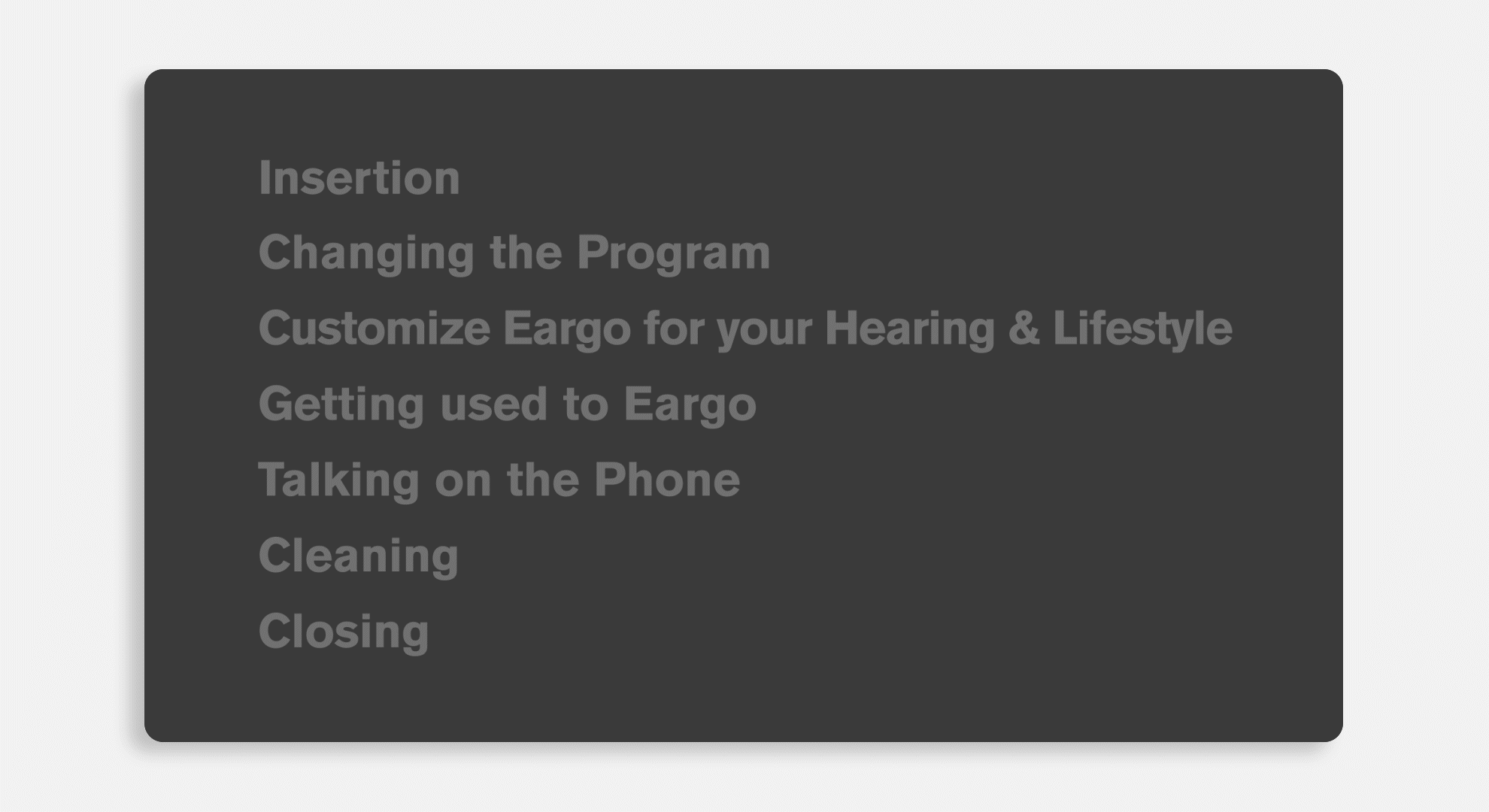Click the ampersand in Hearing & Lifestyle

pos(1023,328)
